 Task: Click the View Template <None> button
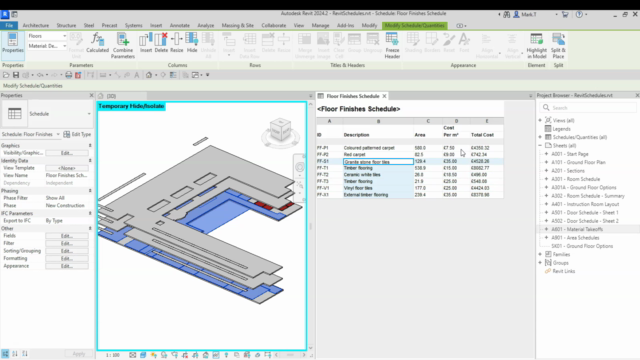(67, 168)
